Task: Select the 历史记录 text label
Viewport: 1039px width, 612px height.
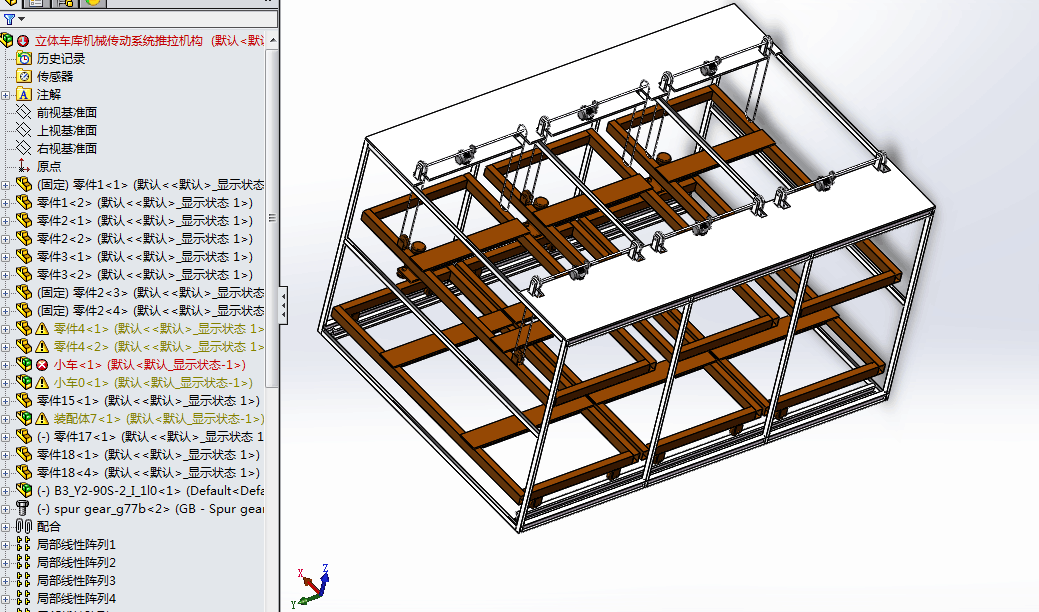Action: (x=61, y=59)
